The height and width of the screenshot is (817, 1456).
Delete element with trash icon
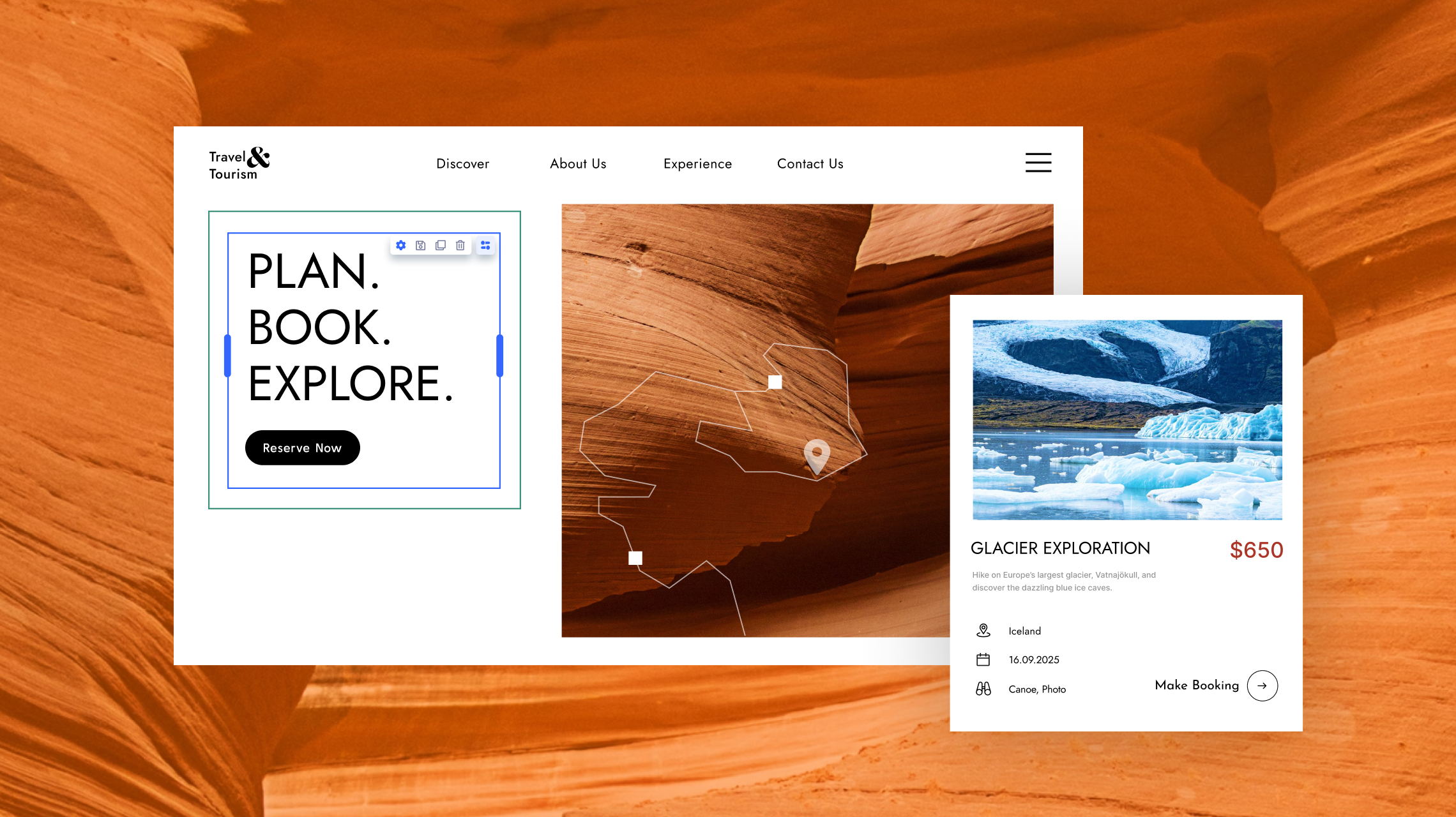[460, 245]
